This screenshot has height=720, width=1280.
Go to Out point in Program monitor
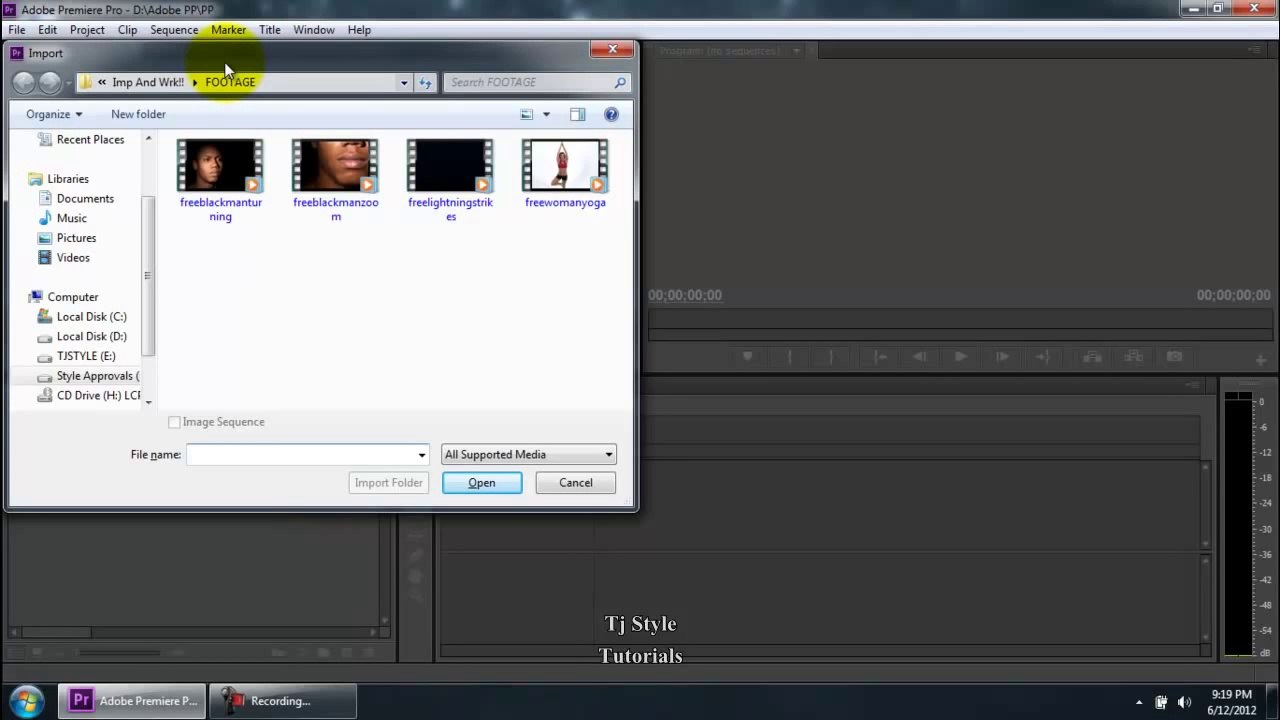[x=1043, y=357]
